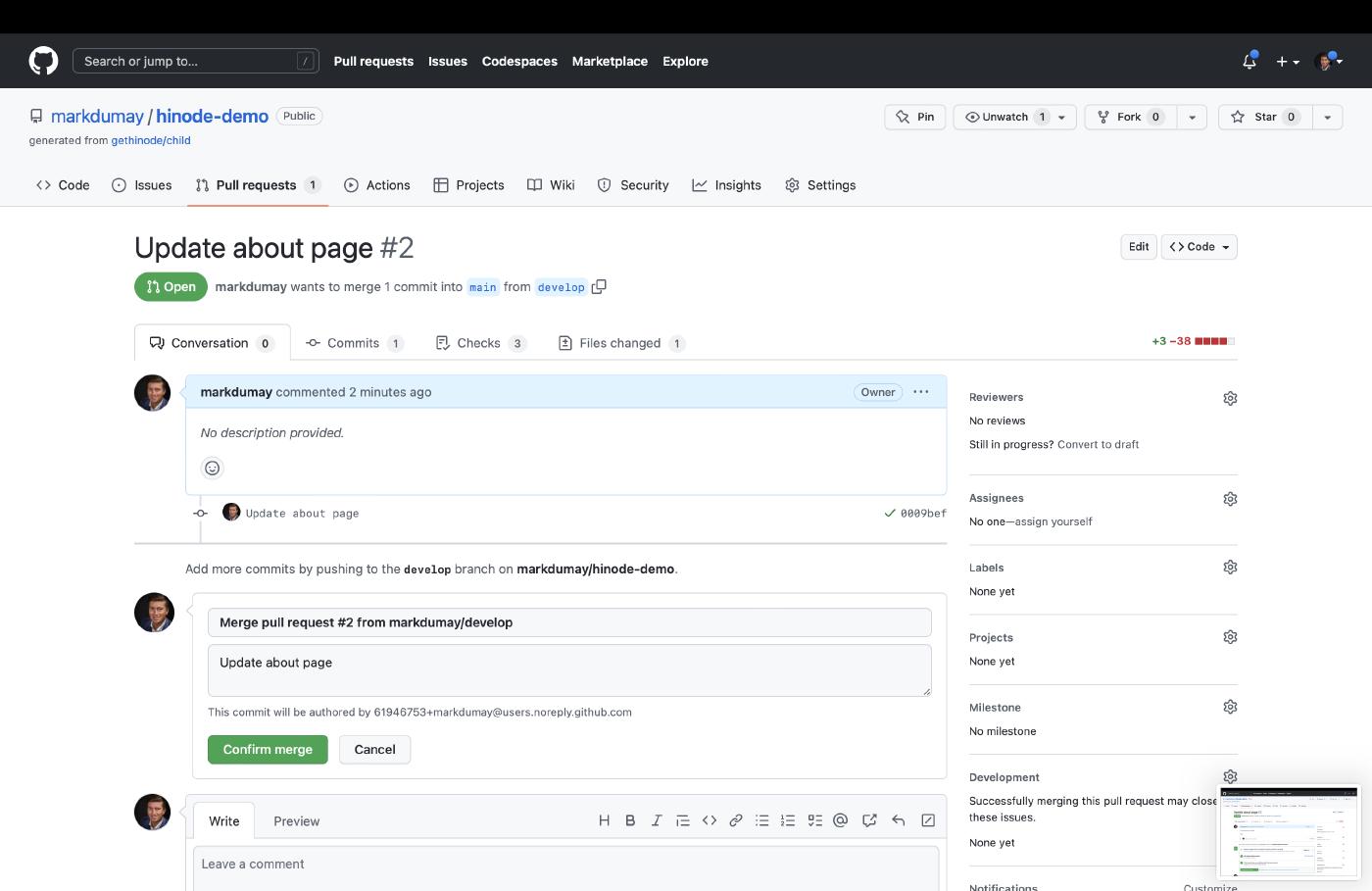Open Marketplace in the top navigation
Viewport: 1372px width, 891px height.
coord(610,61)
